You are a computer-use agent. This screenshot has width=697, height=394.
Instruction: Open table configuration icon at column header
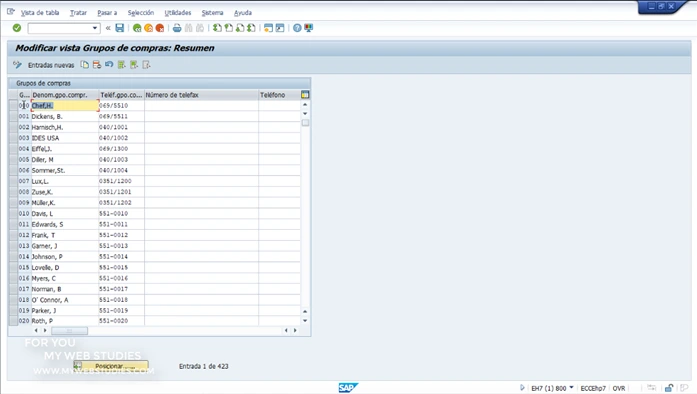pos(305,95)
